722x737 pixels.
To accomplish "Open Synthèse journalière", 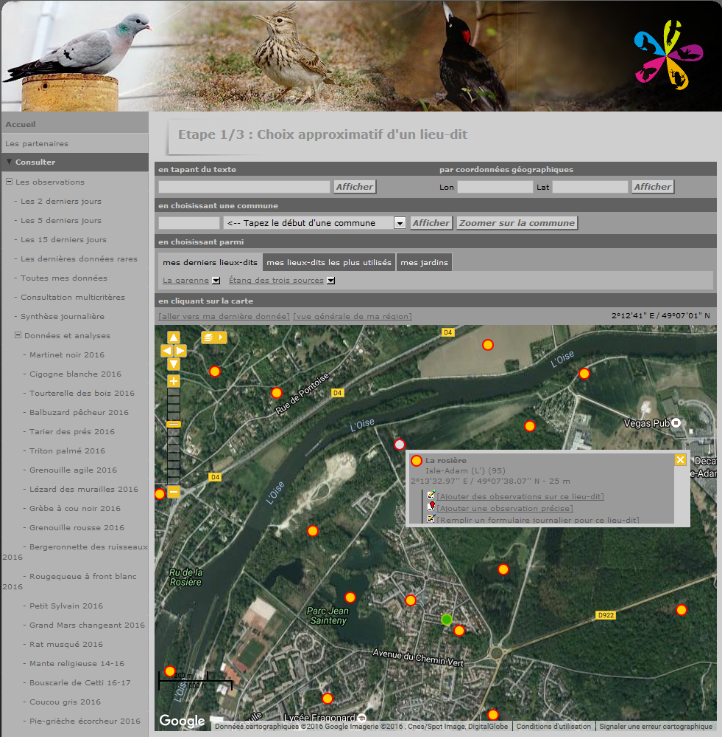I will pyautogui.click(x=63, y=316).
